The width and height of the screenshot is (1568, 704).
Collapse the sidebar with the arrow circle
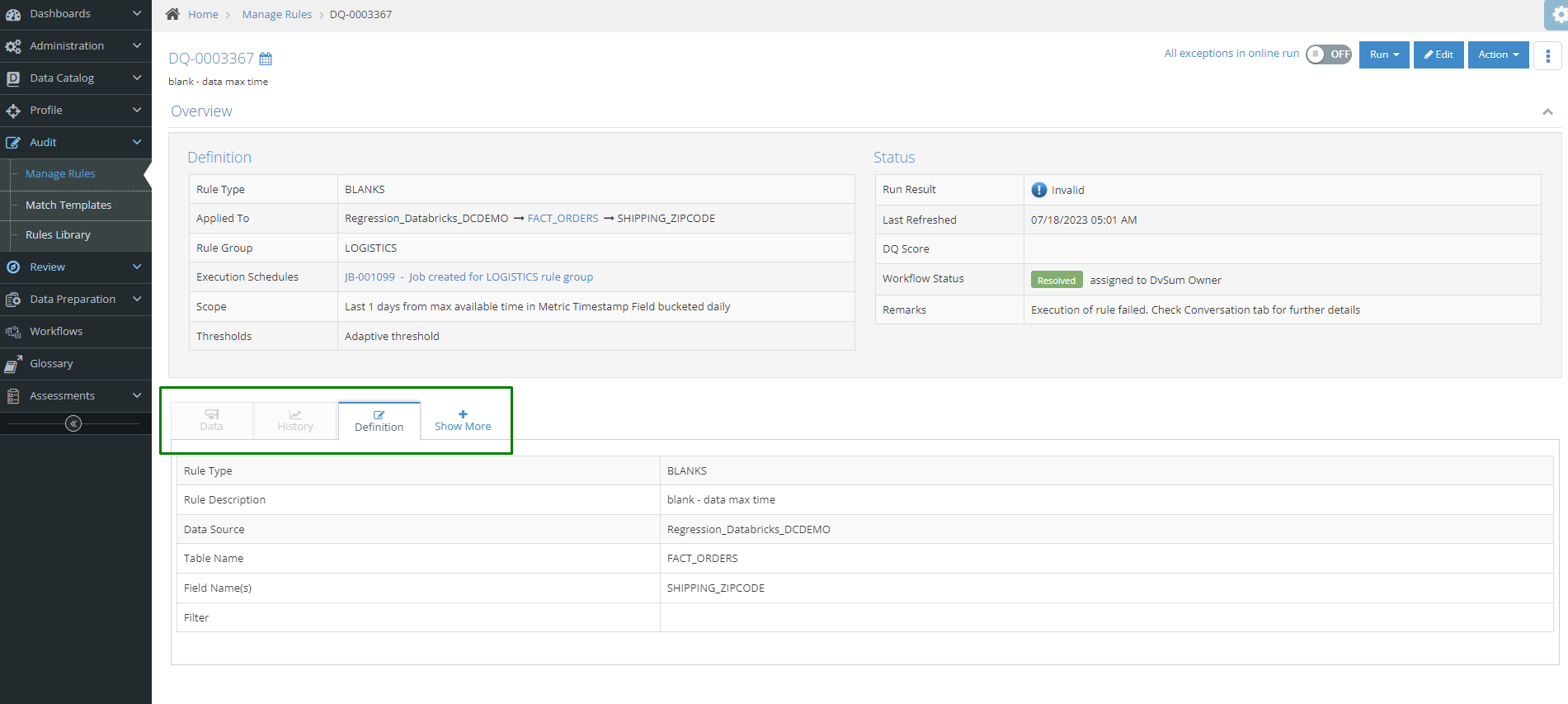click(73, 423)
